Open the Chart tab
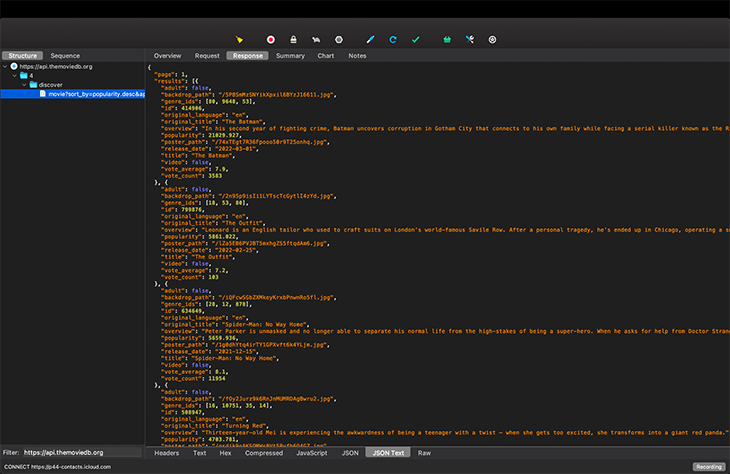This screenshot has width=730, height=474. 326,55
